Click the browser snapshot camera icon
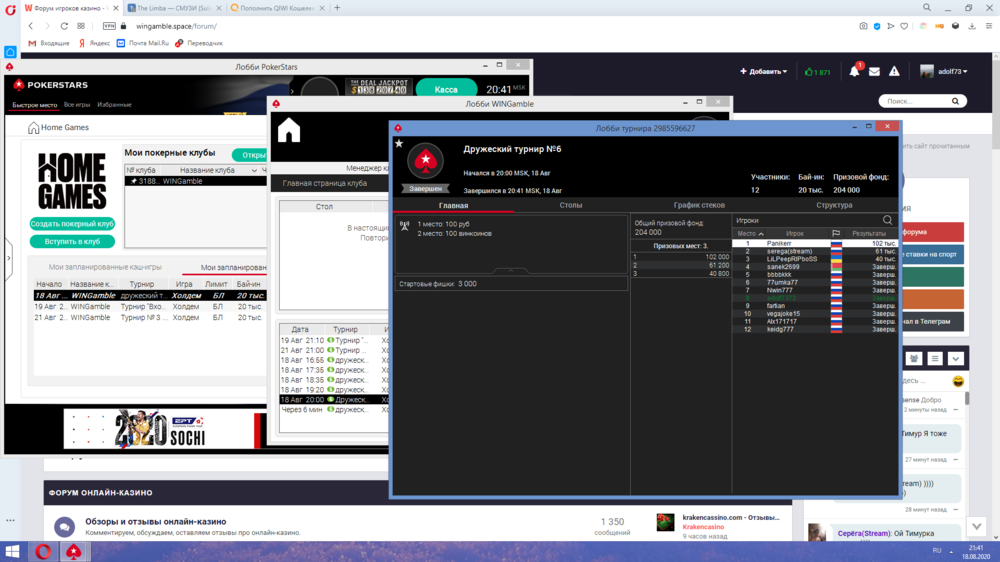Screen dimensions: 1000x562 coord(864,26)
